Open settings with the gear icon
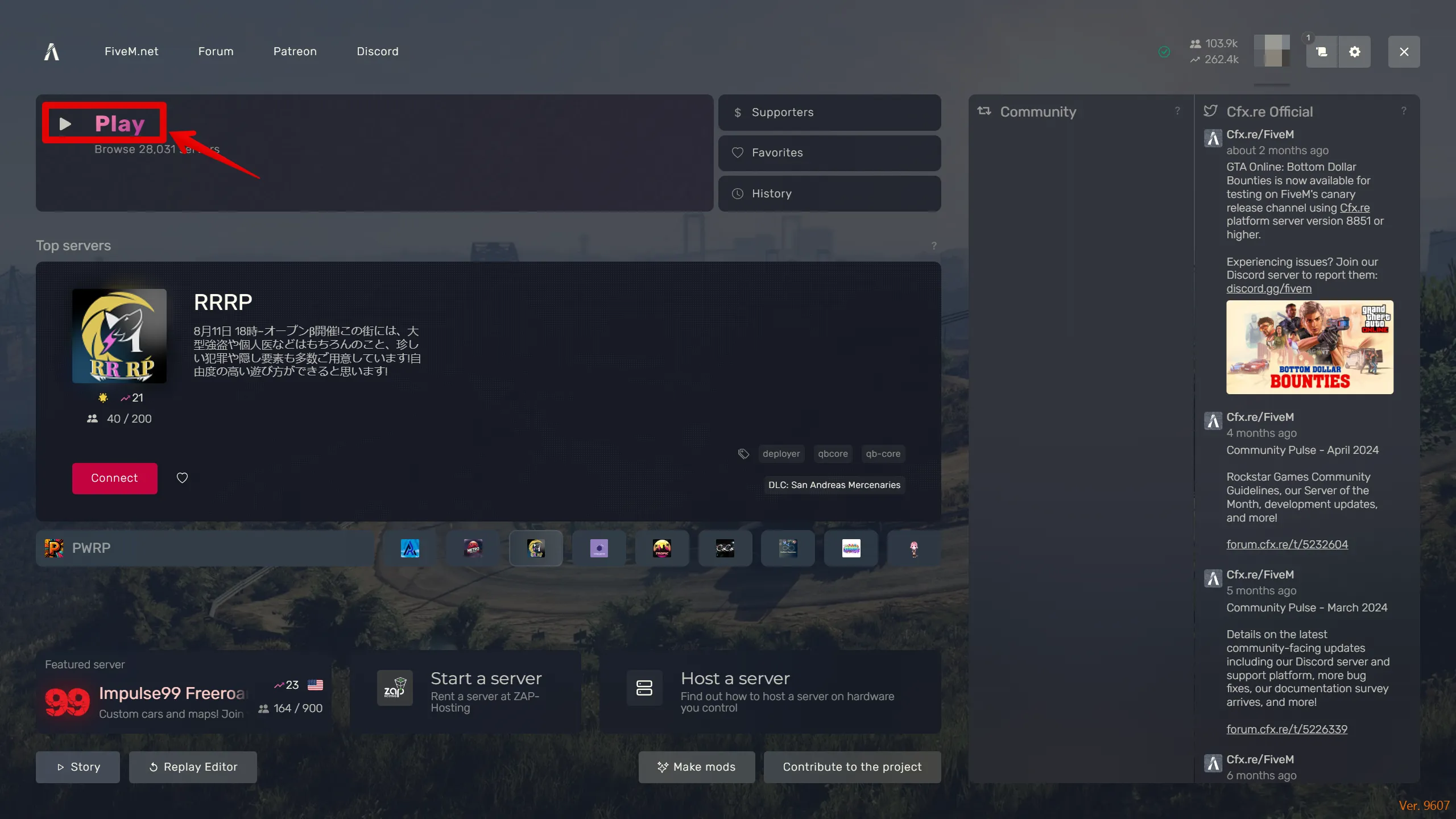1456x819 pixels. (1355, 52)
